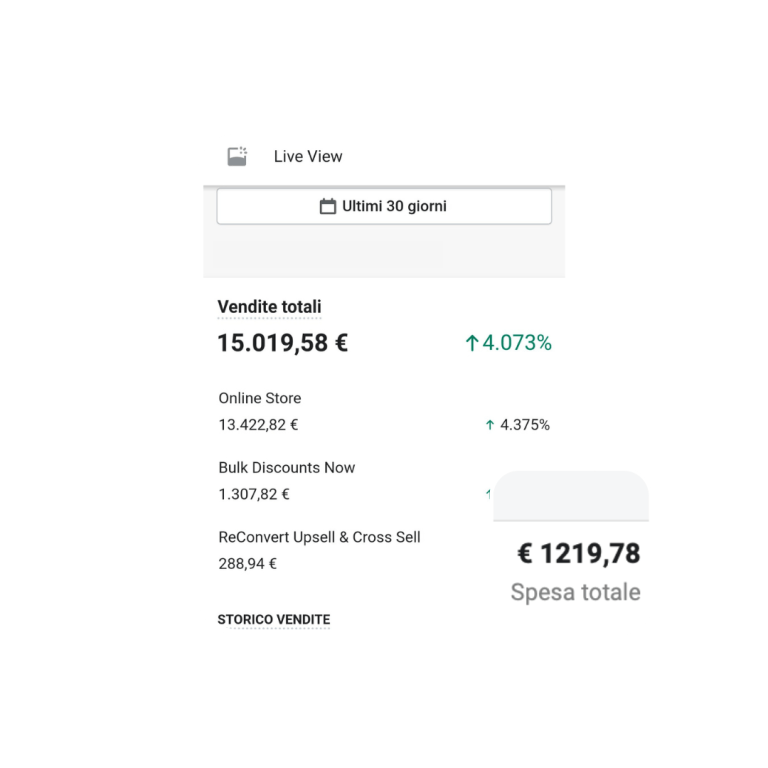Screen dimensions: 768x768
Task: Open the Online Store sales channel
Action: (259, 398)
